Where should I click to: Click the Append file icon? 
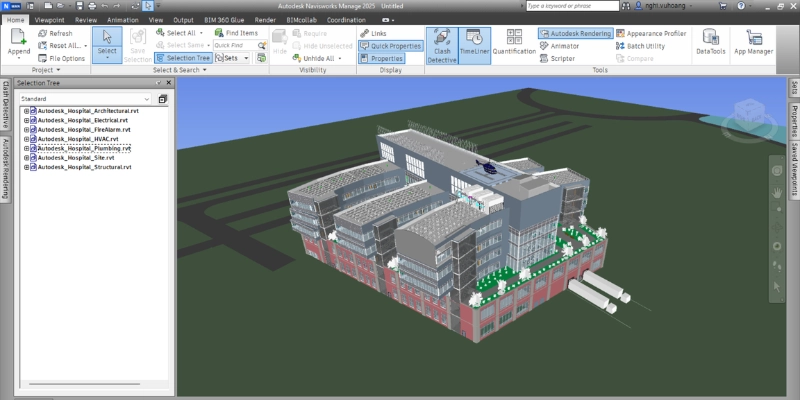point(19,38)
